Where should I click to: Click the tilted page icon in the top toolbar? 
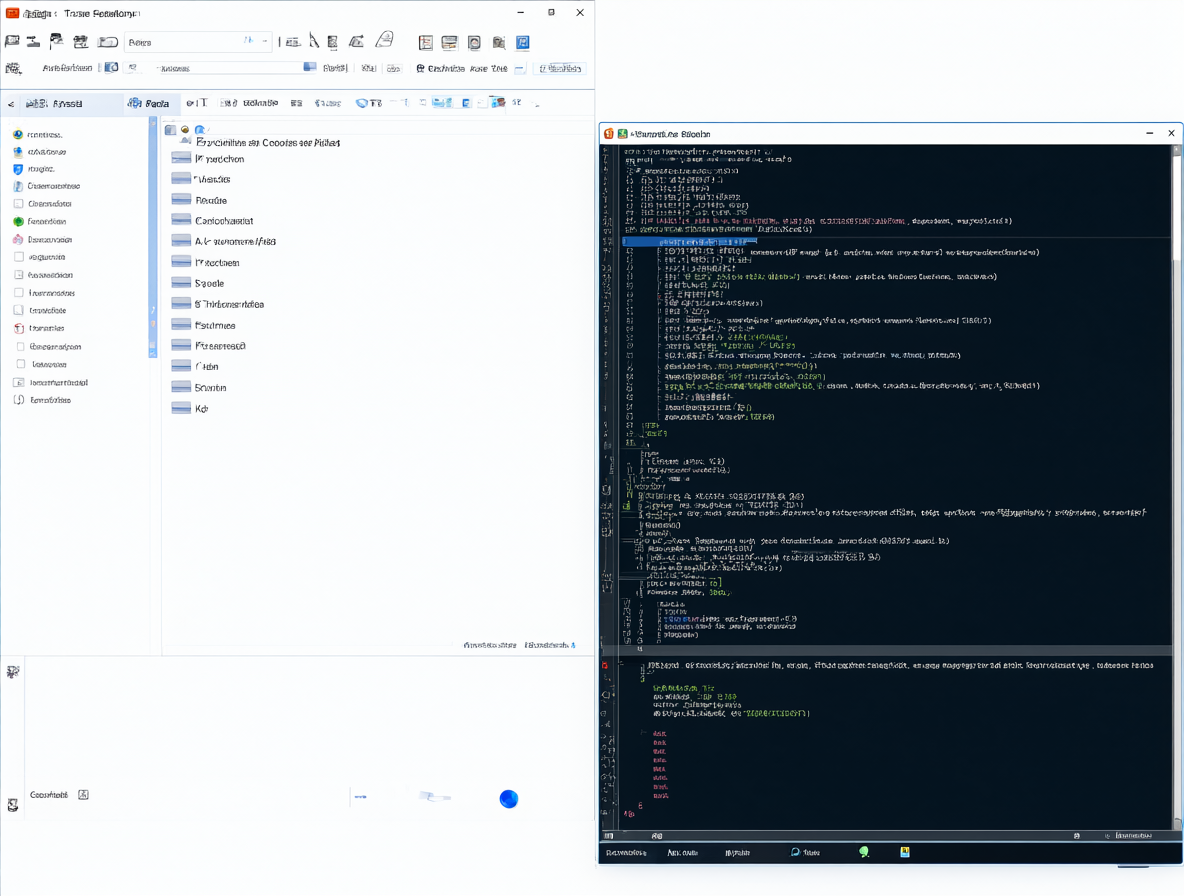(x=385, y=39)
